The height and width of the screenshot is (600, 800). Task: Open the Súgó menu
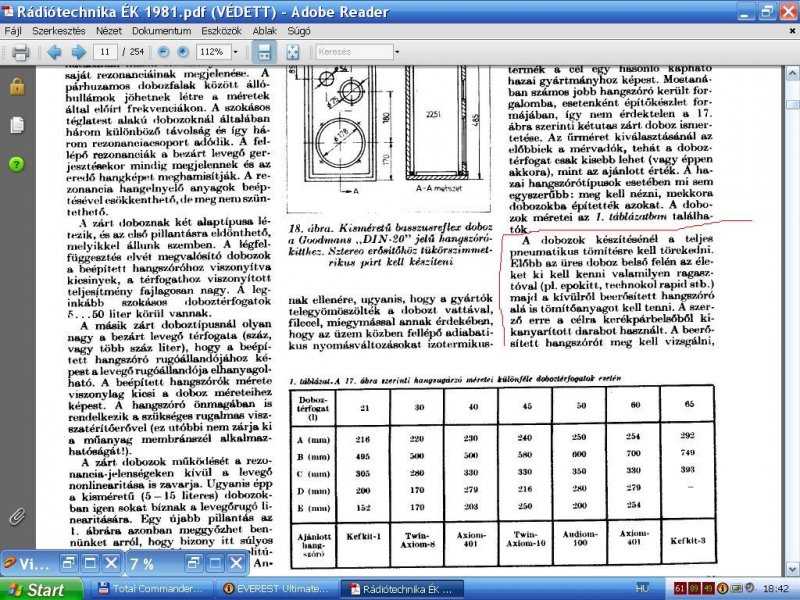[298, 31]
